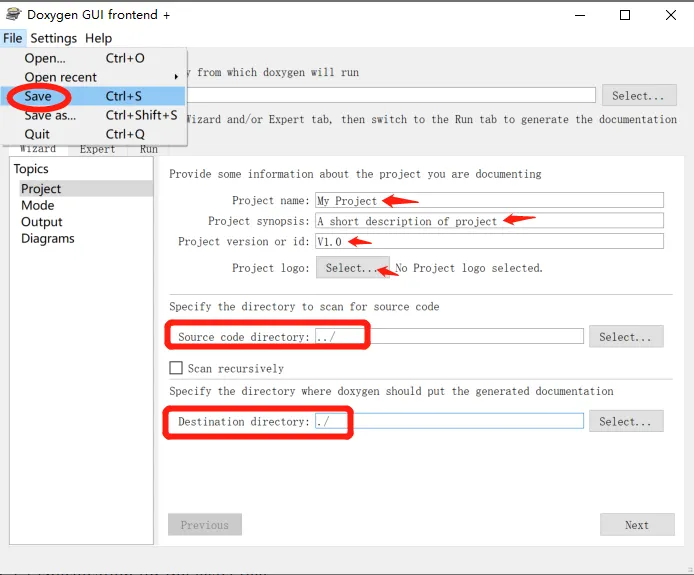The width and height of the screenshot is (694, 575).
Task: Choose Save from the File menu
Action: pyautogui.click(x=93, y=96)
